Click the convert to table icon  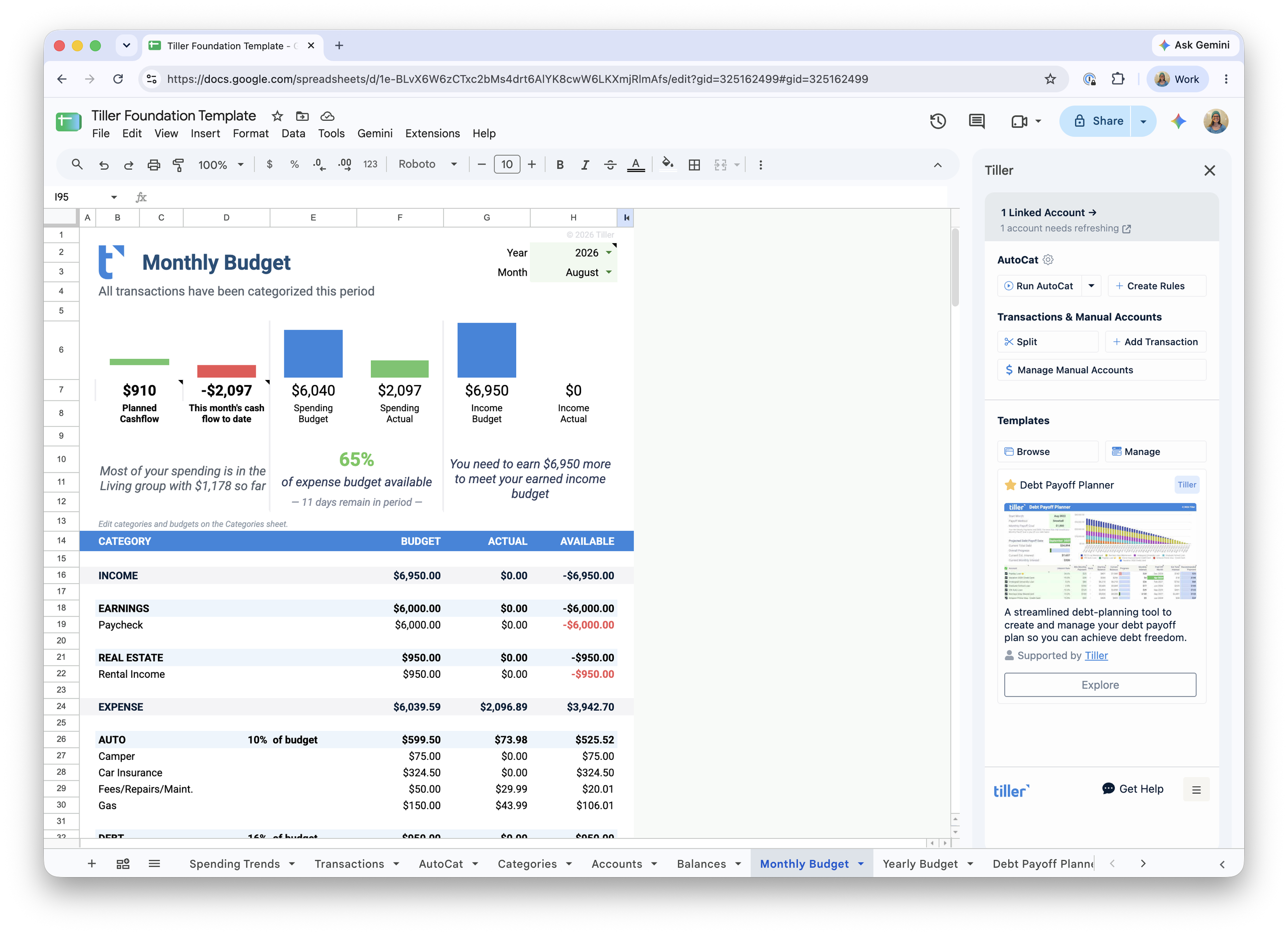[123, 864]
